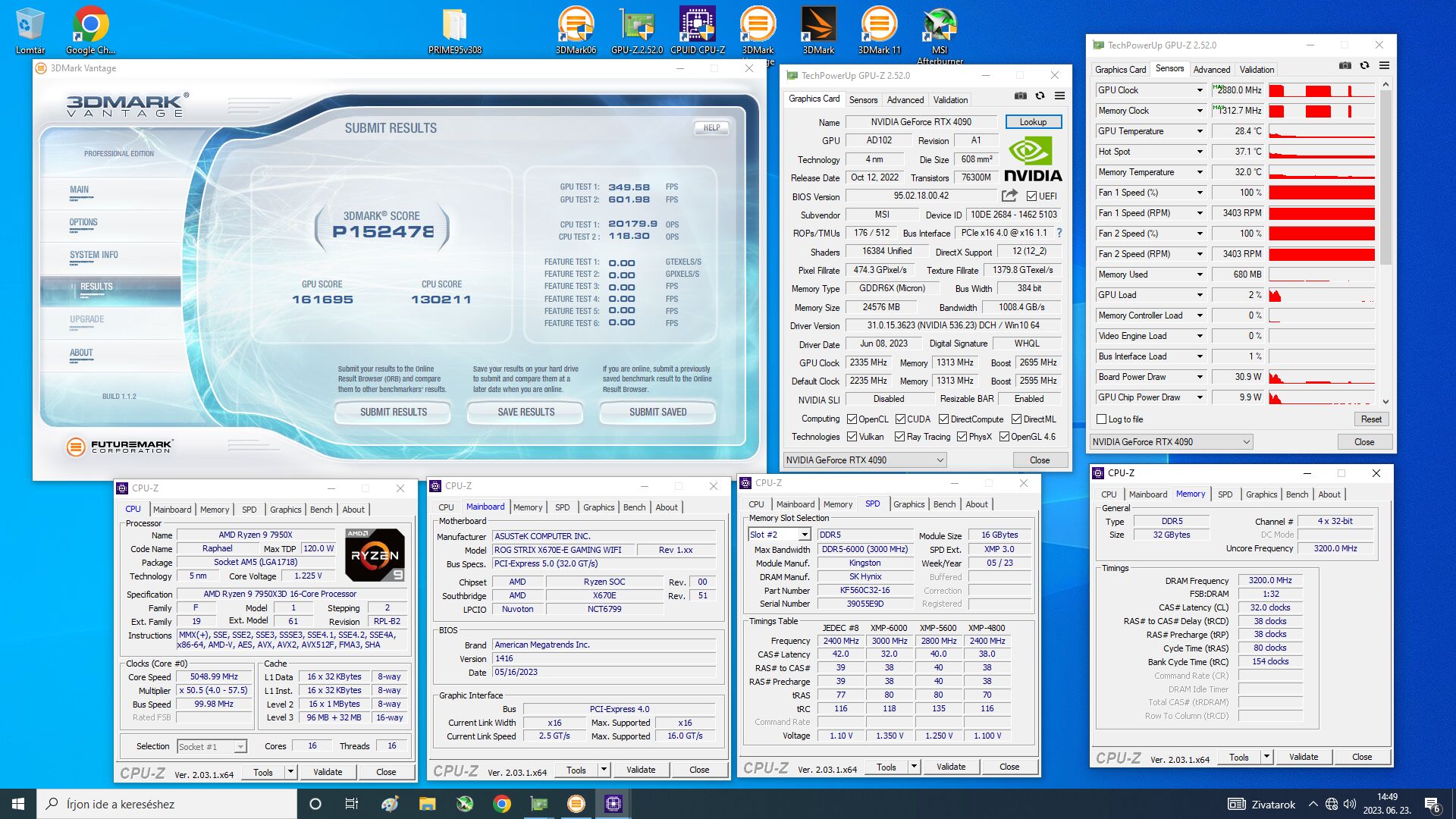Click the Windows Start button
Image resolution: width=1456 pixels, height=819 pixels.
click(18, 804)
